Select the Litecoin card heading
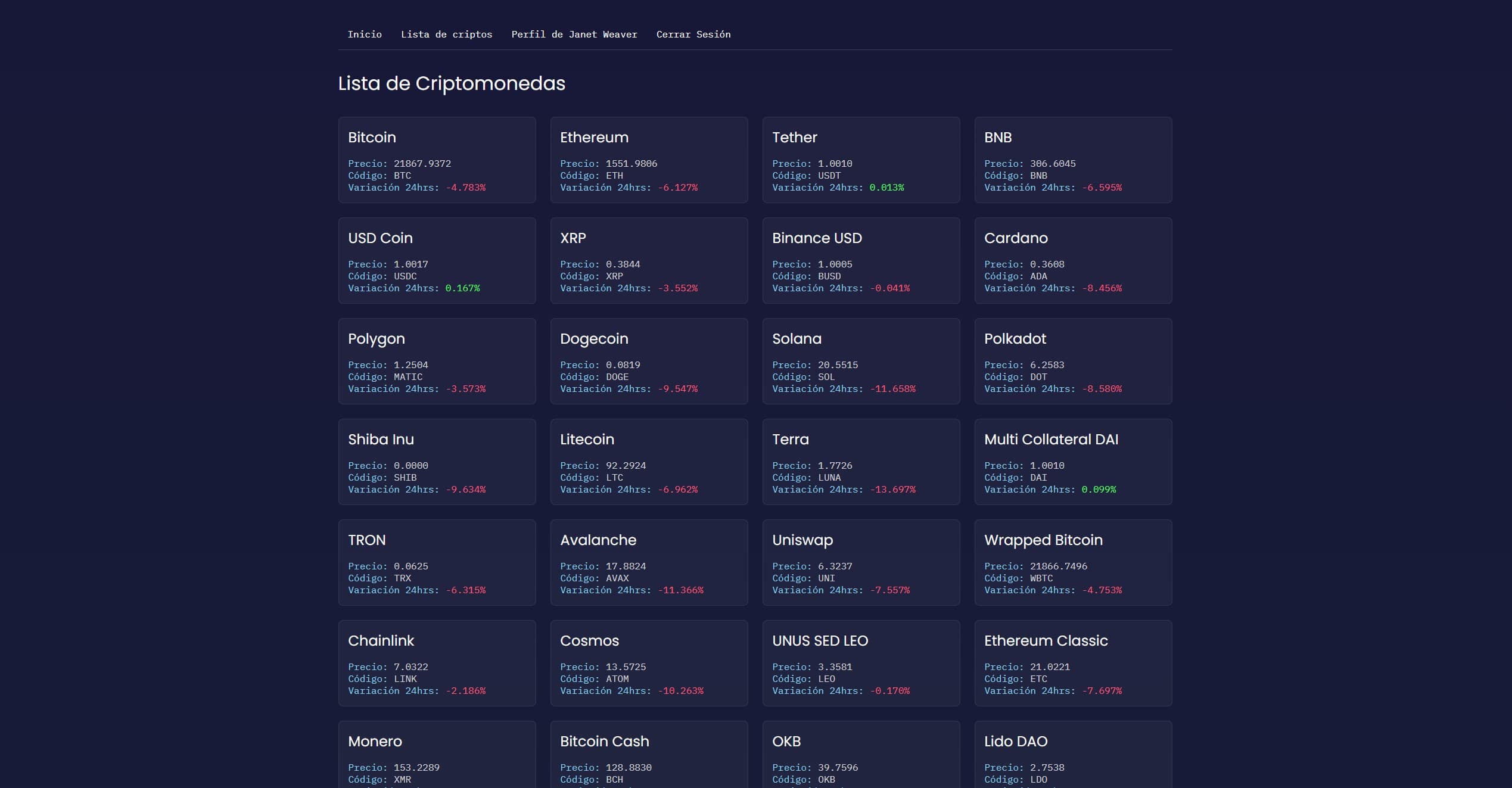The height and width of the screenshot is (788, 1512). 587,440
